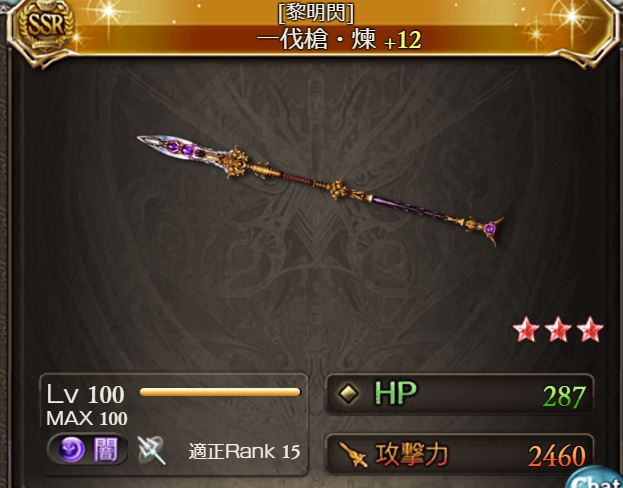The width and height of the screenshot is (623, 488).
Task: Click the weapon level experience bar
Action: [220, 393]
